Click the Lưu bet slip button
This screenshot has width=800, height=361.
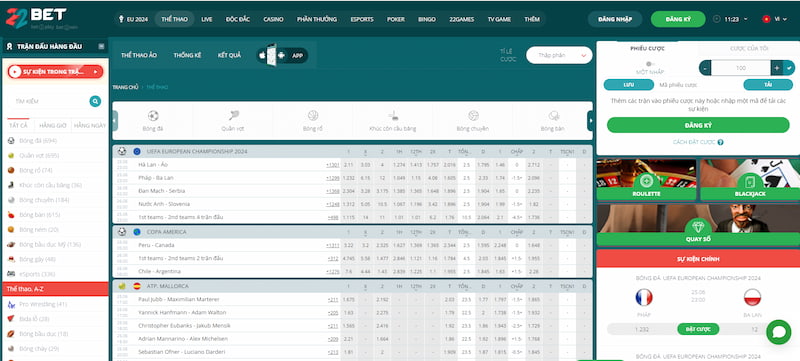629,85
